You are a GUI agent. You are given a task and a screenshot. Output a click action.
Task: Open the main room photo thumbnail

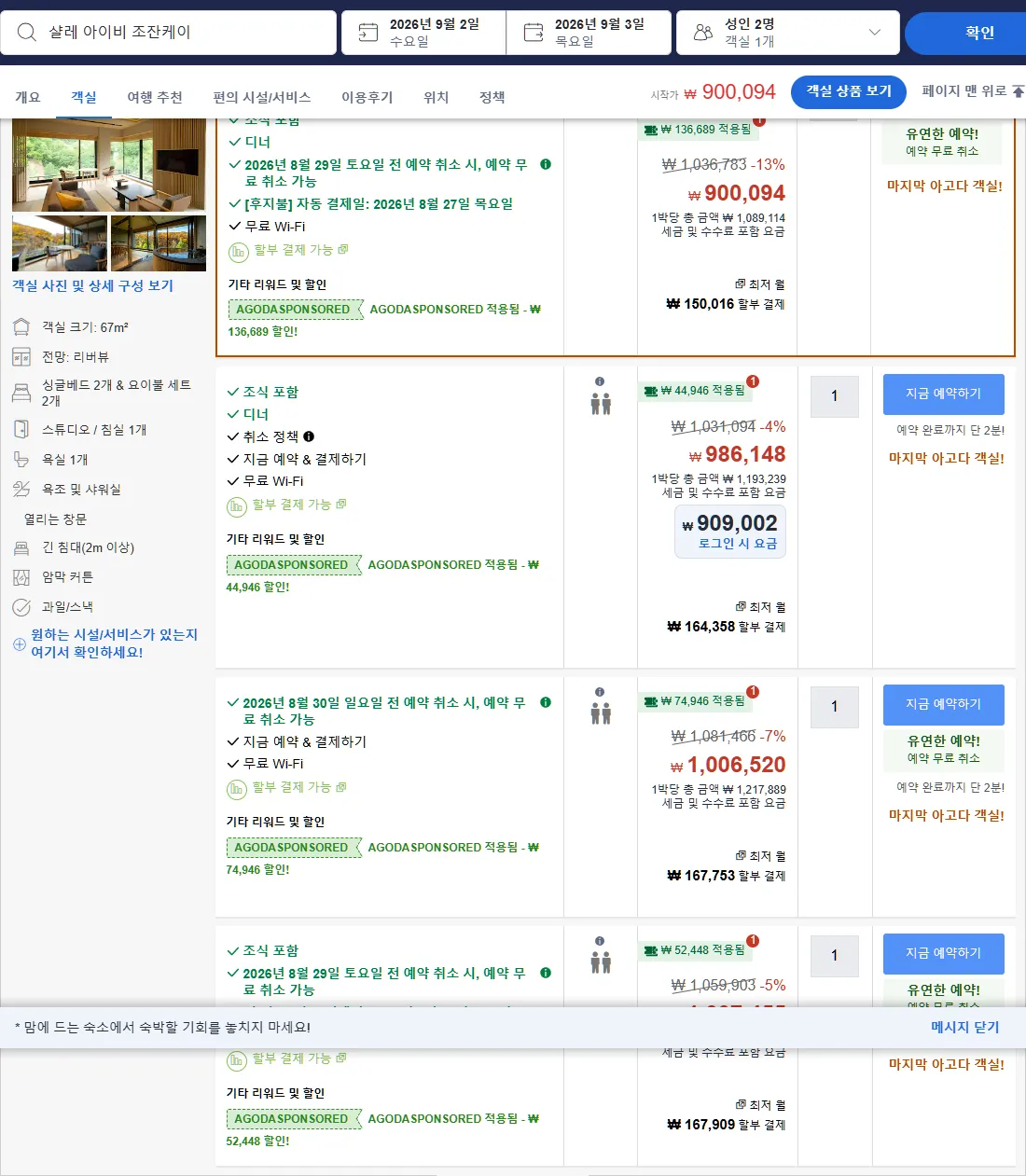pos(109,165)
